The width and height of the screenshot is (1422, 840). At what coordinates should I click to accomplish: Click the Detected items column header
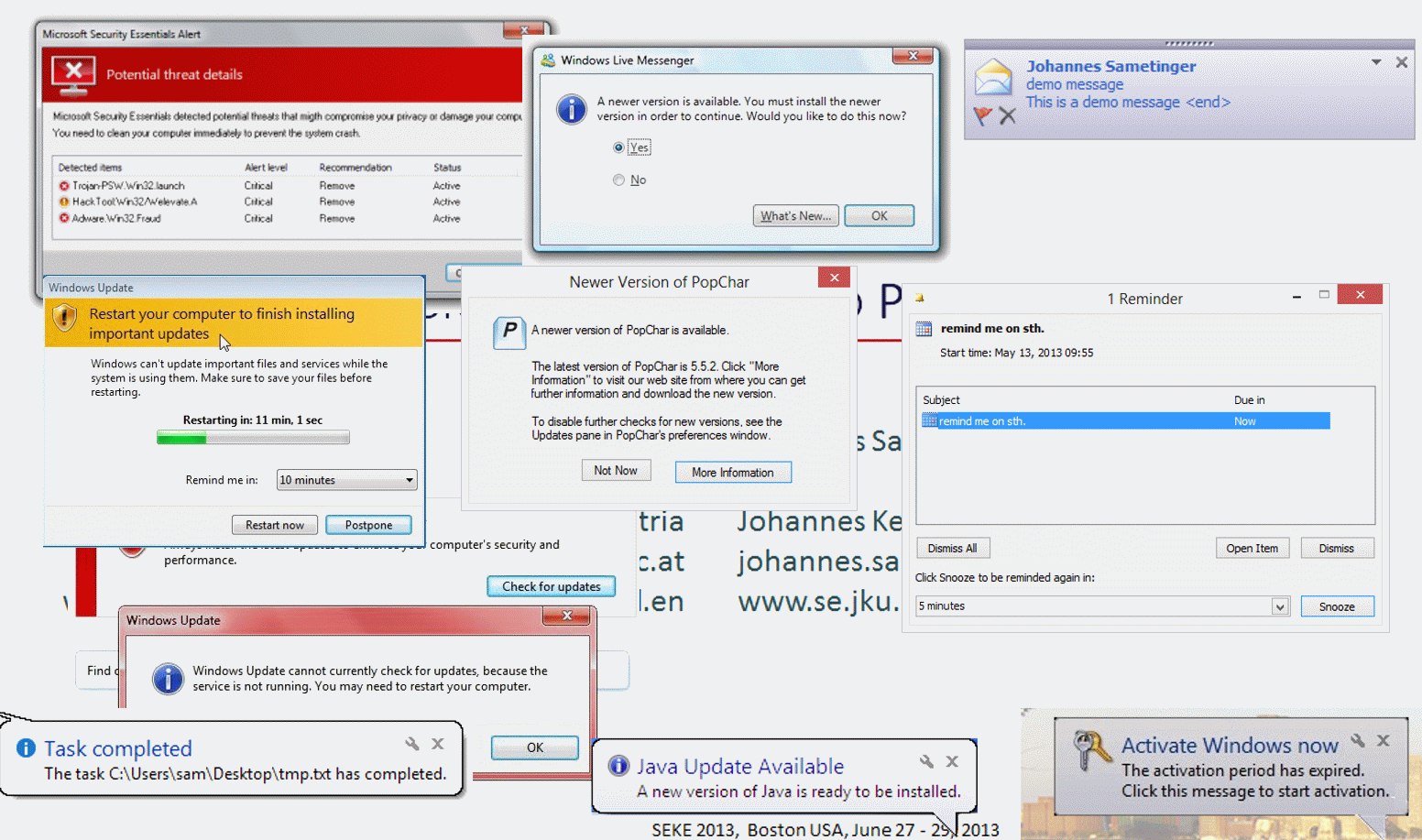90,168
